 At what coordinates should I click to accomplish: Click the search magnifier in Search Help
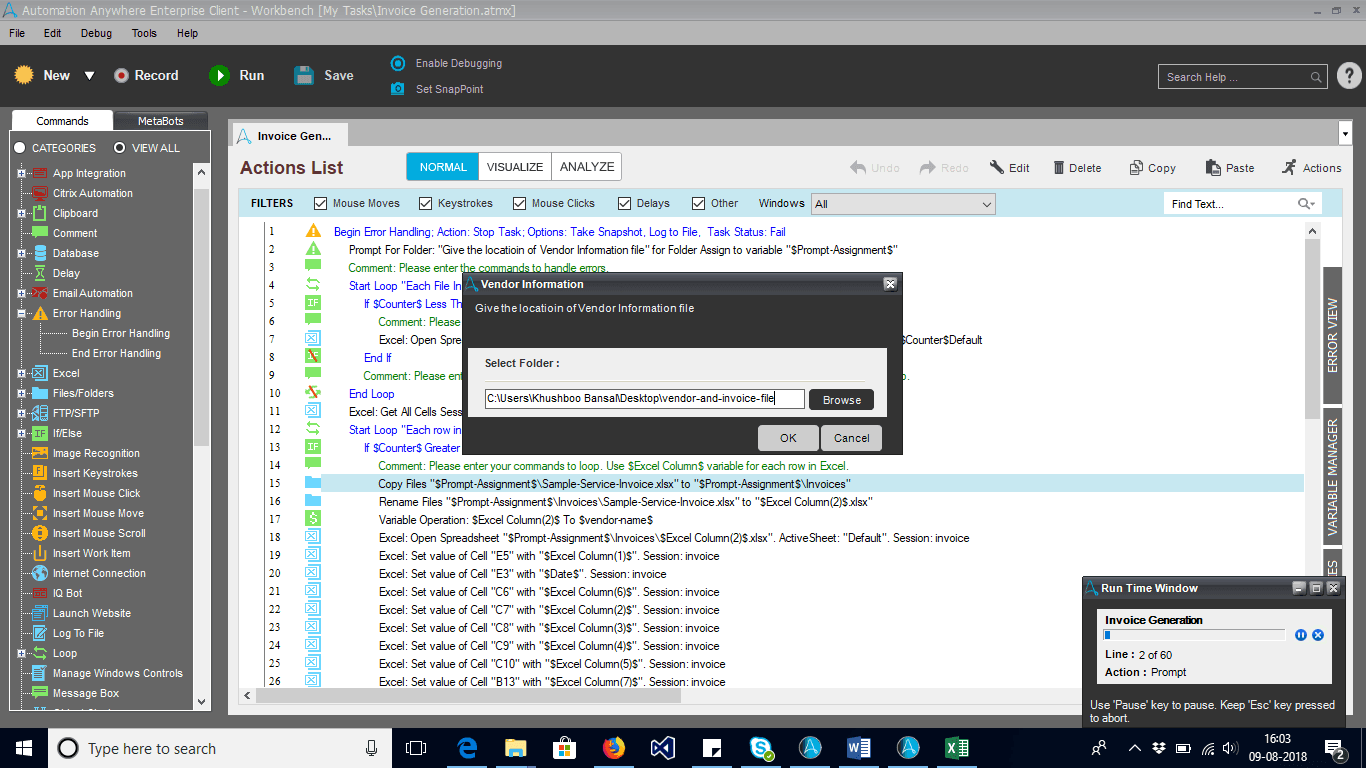coord(1317,77)
